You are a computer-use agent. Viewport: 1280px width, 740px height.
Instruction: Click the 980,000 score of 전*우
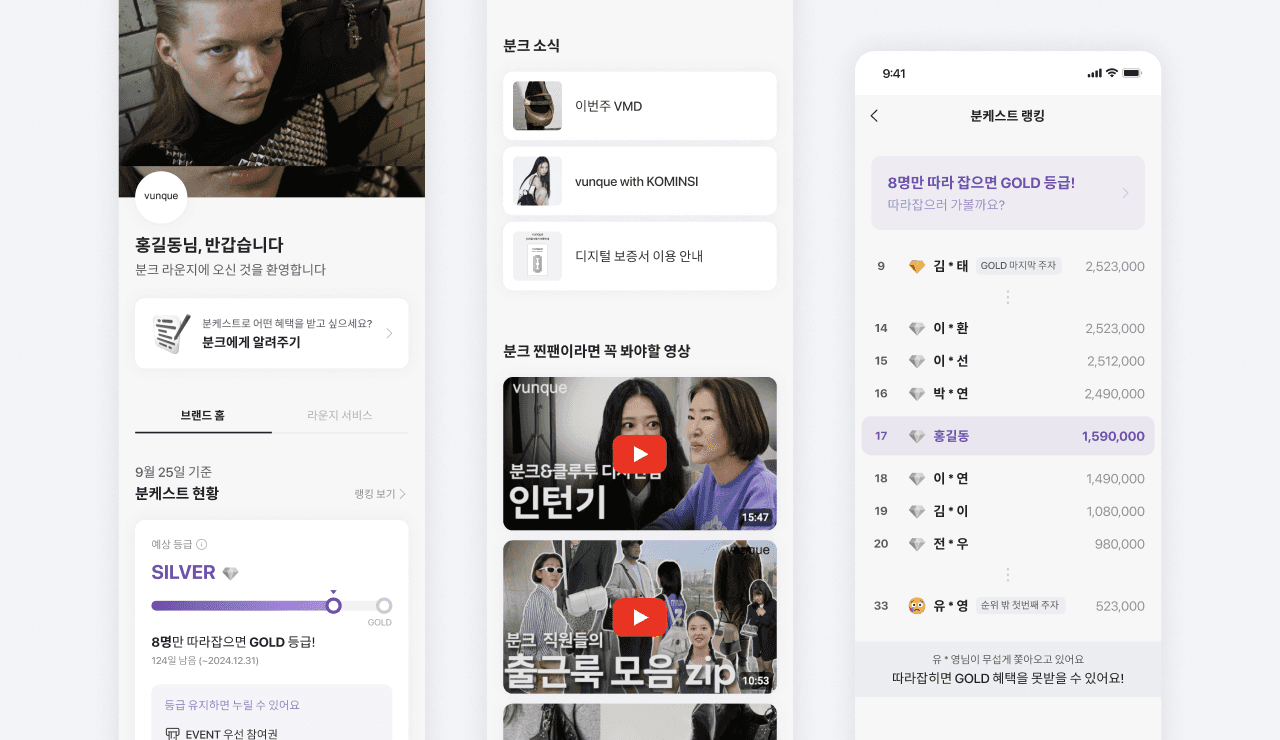point(1120,544)
